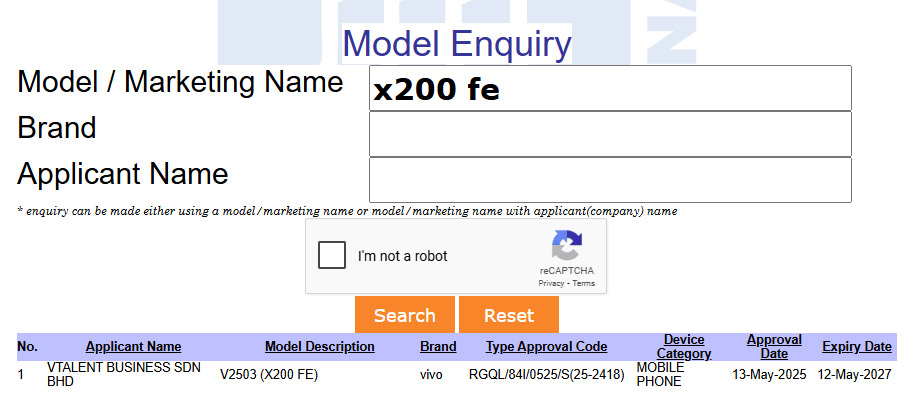Select the V2503 (X200 FE) model cell
Viewport: 909px width, 395px height.
click(269, 375)
